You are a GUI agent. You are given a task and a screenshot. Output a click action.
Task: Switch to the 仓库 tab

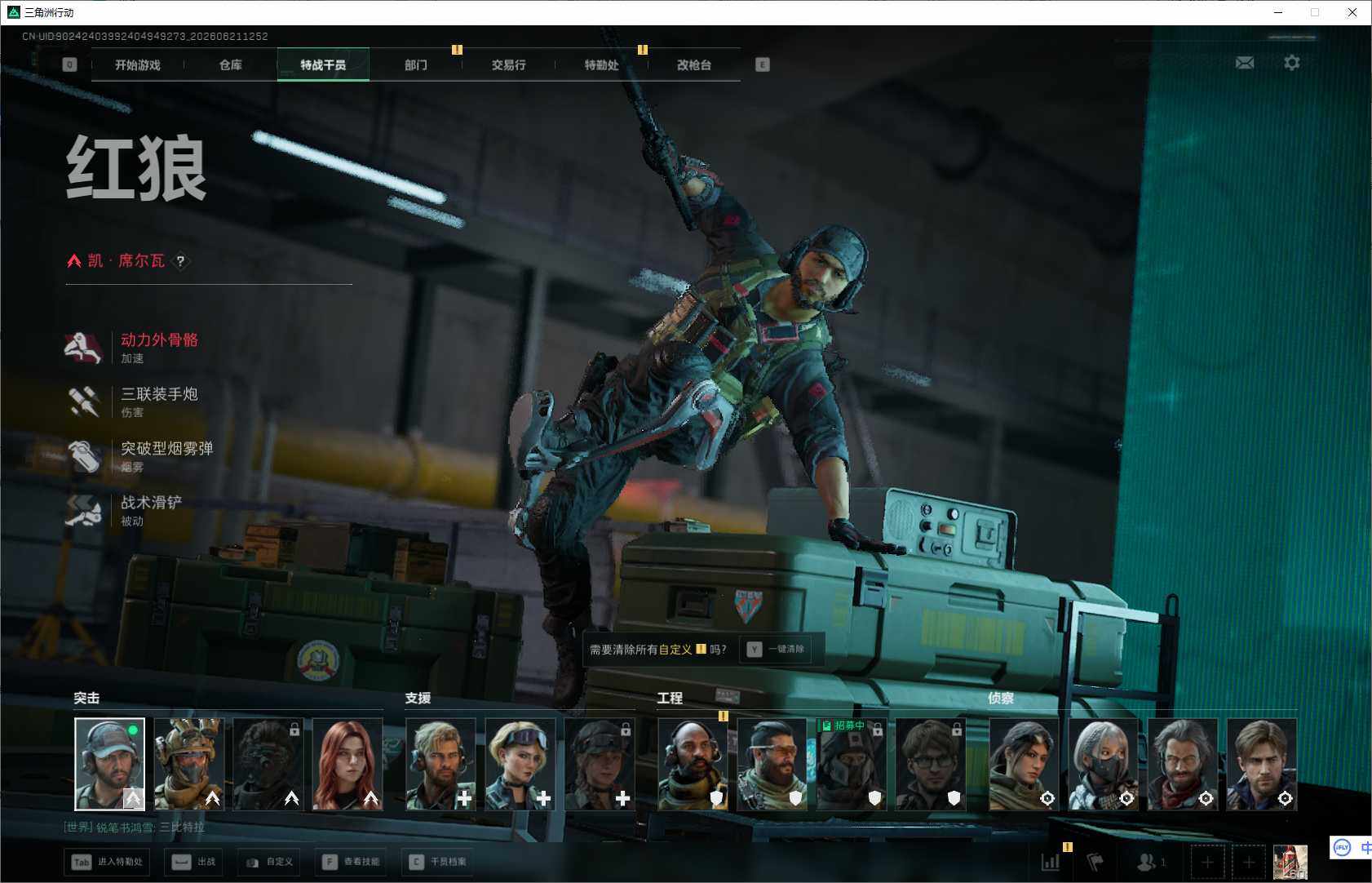tap(231, 64)
